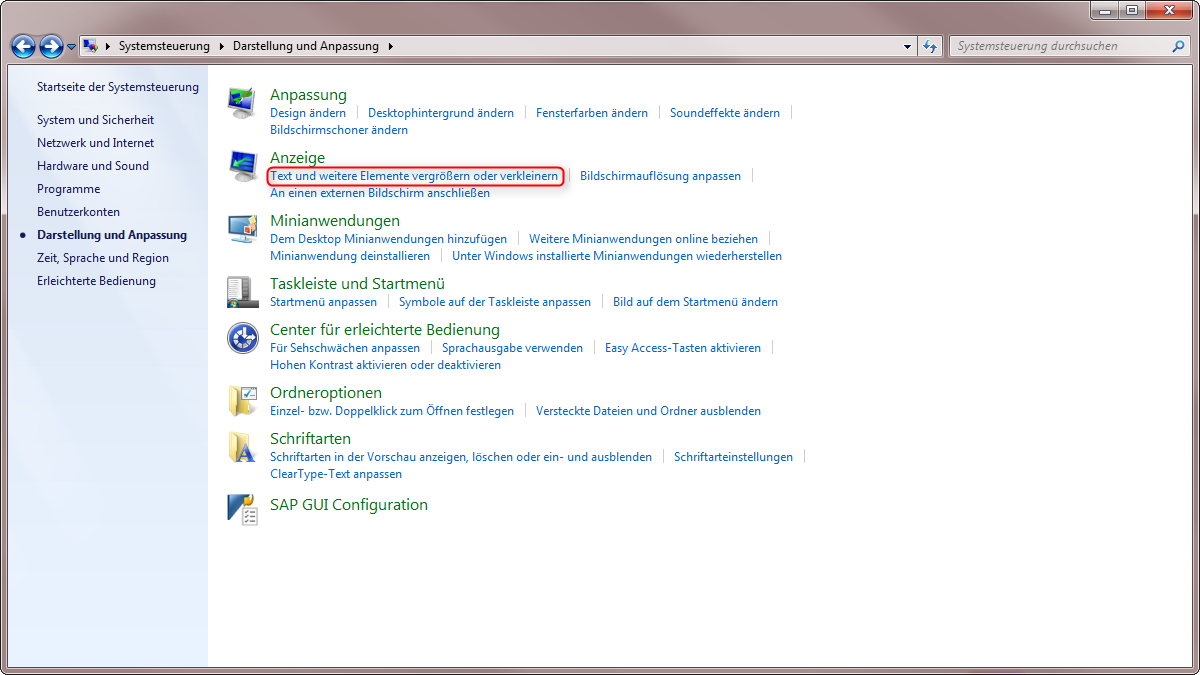This screenshot has height=675, width=1200.
Task: Open Center für erleichterte Bedienung icon
Action: (242, 338)
